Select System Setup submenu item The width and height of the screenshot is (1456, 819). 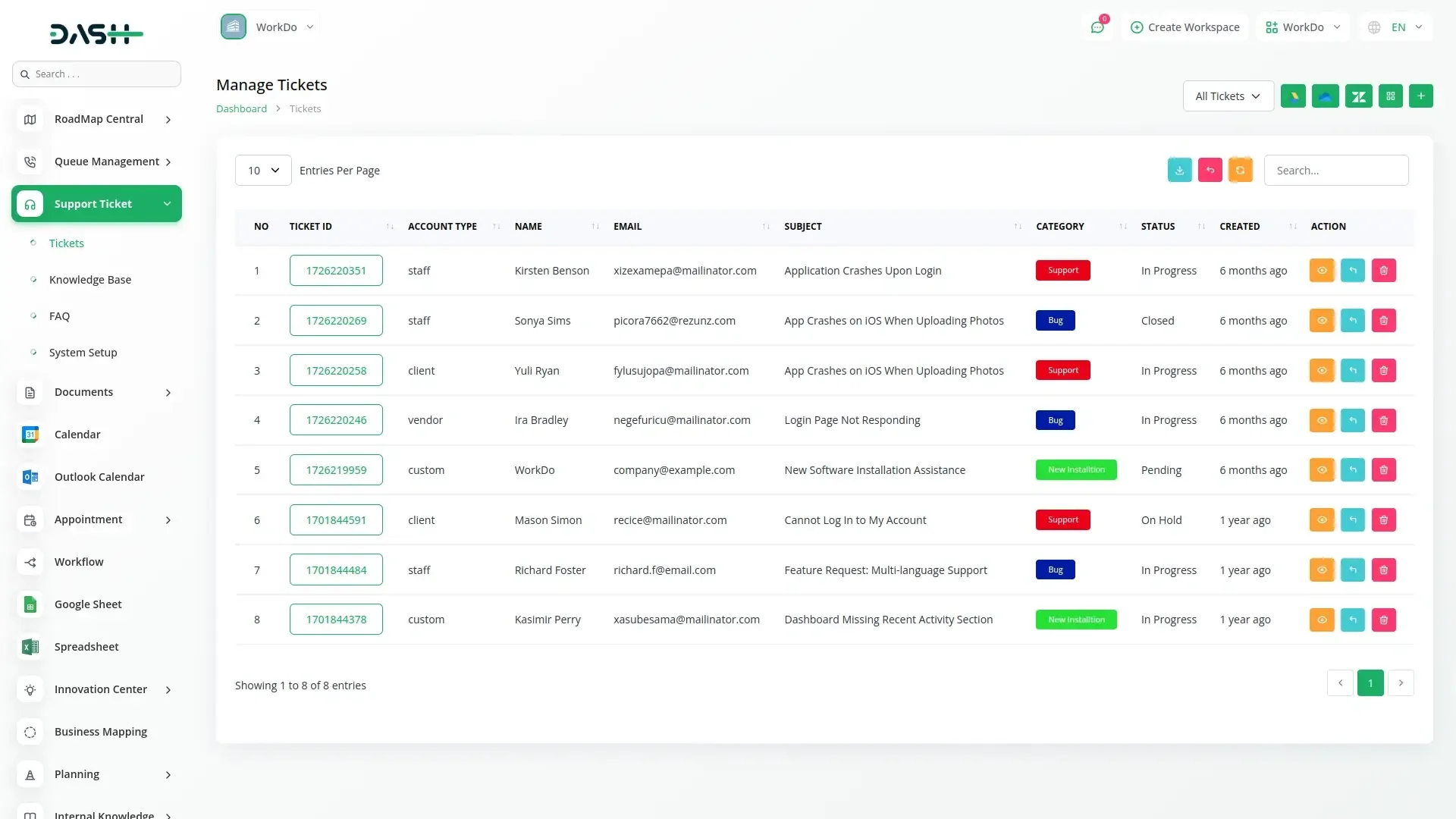(x=83, y=353)
